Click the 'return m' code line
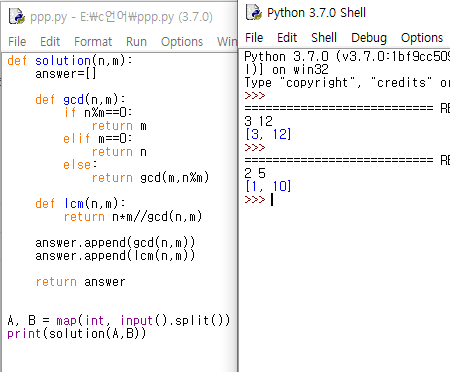The width and height of the screenshot is (450, 372). pos(119,126)
